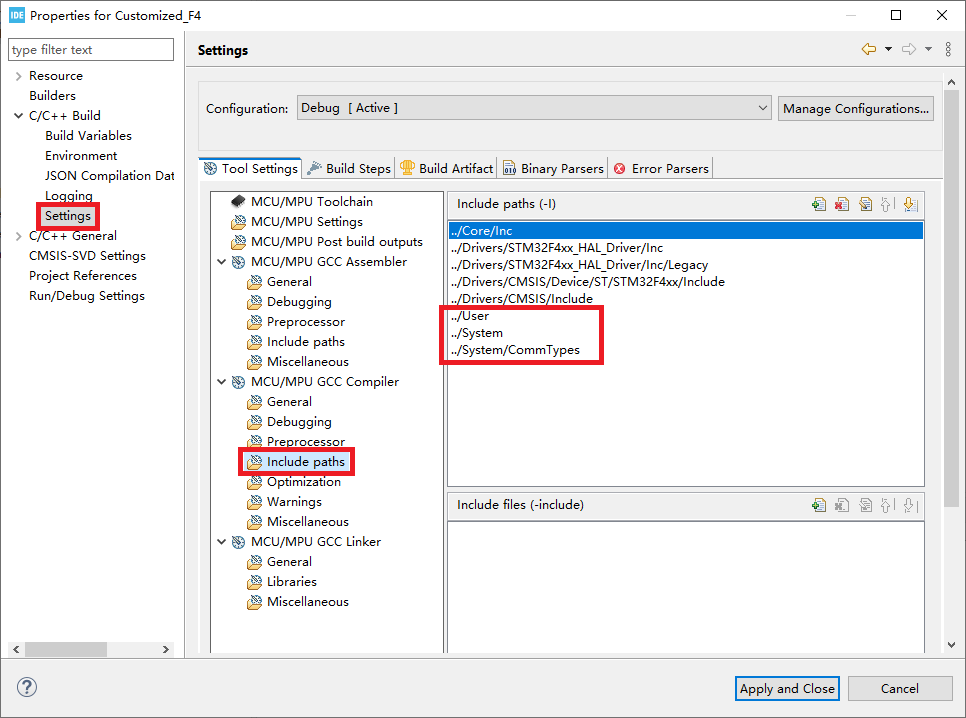Switch to the Build Steps tab
This screenshot has width=966, height=718.
tap(349, 168)
